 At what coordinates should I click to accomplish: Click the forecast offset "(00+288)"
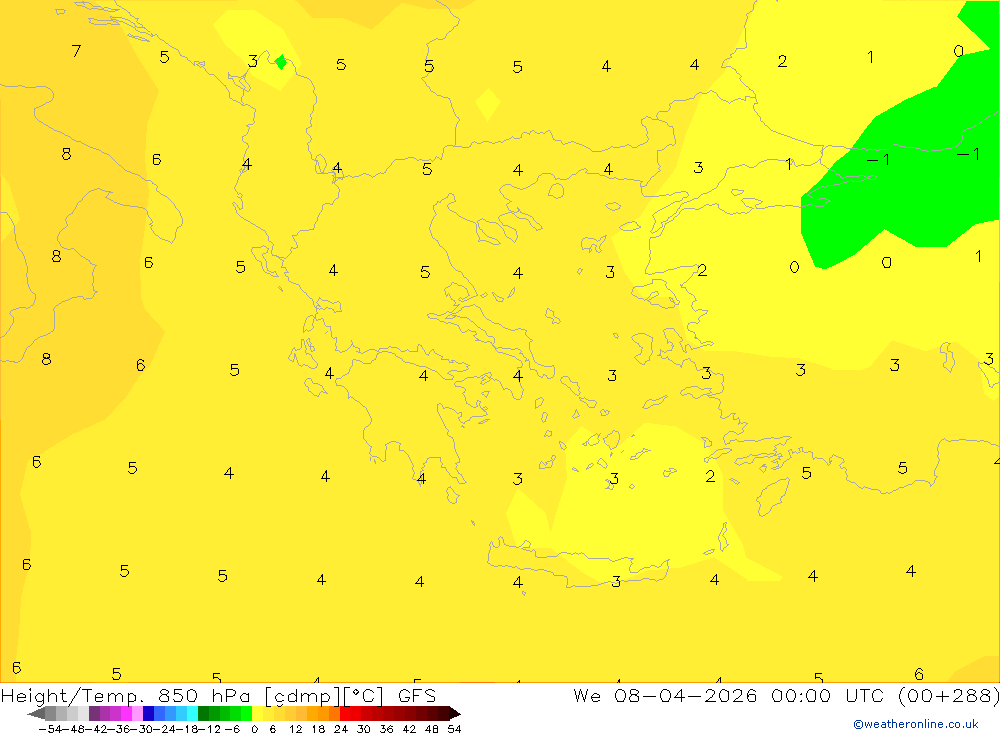pyautogui.click(x=949, y=695)
